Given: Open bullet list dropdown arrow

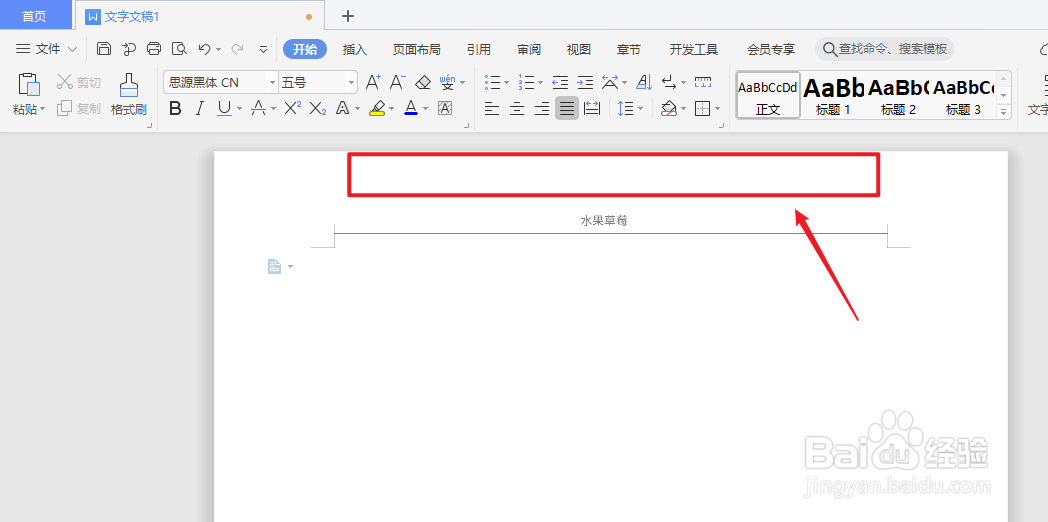Looking at the screenshot, I should 506,83.
